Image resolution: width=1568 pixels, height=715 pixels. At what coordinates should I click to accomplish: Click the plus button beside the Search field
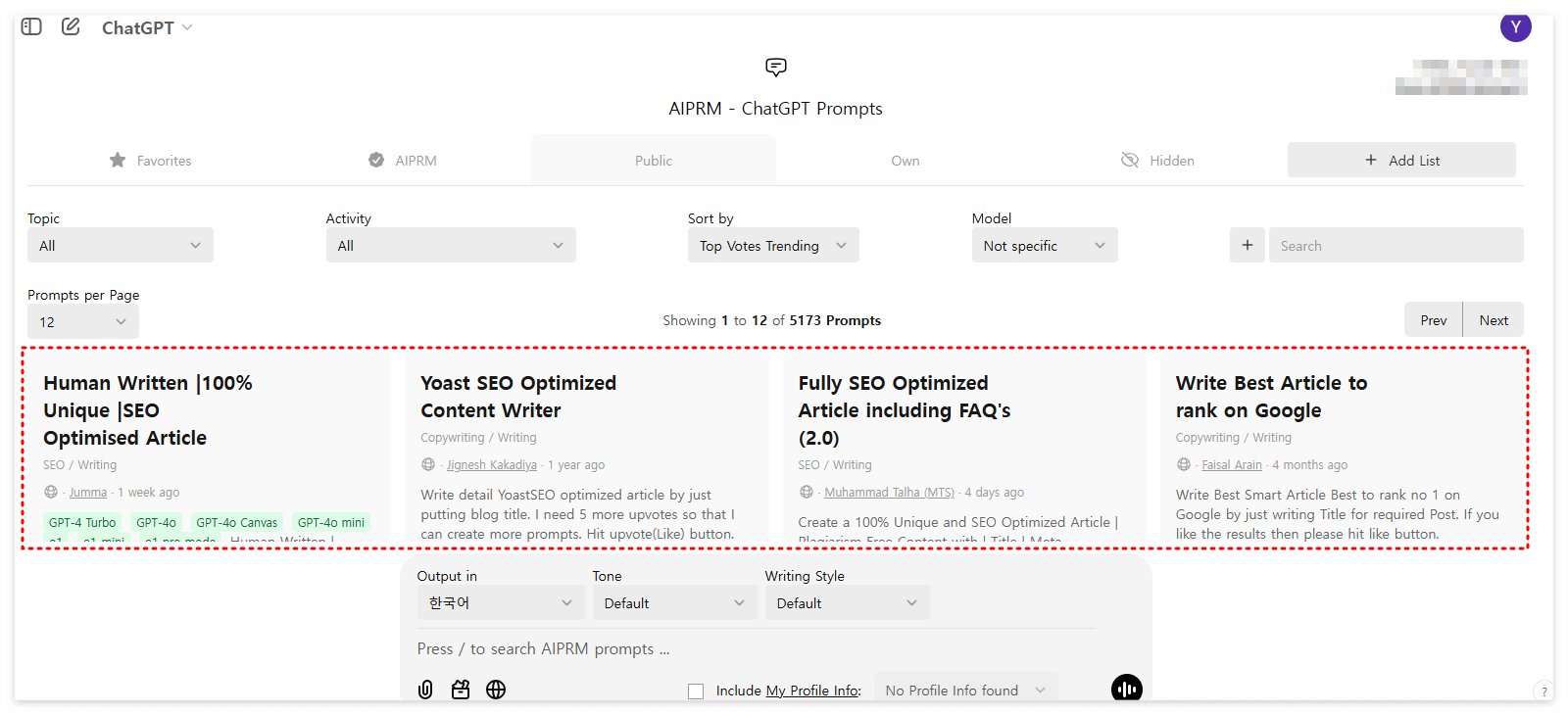[x=1247, y=245]
